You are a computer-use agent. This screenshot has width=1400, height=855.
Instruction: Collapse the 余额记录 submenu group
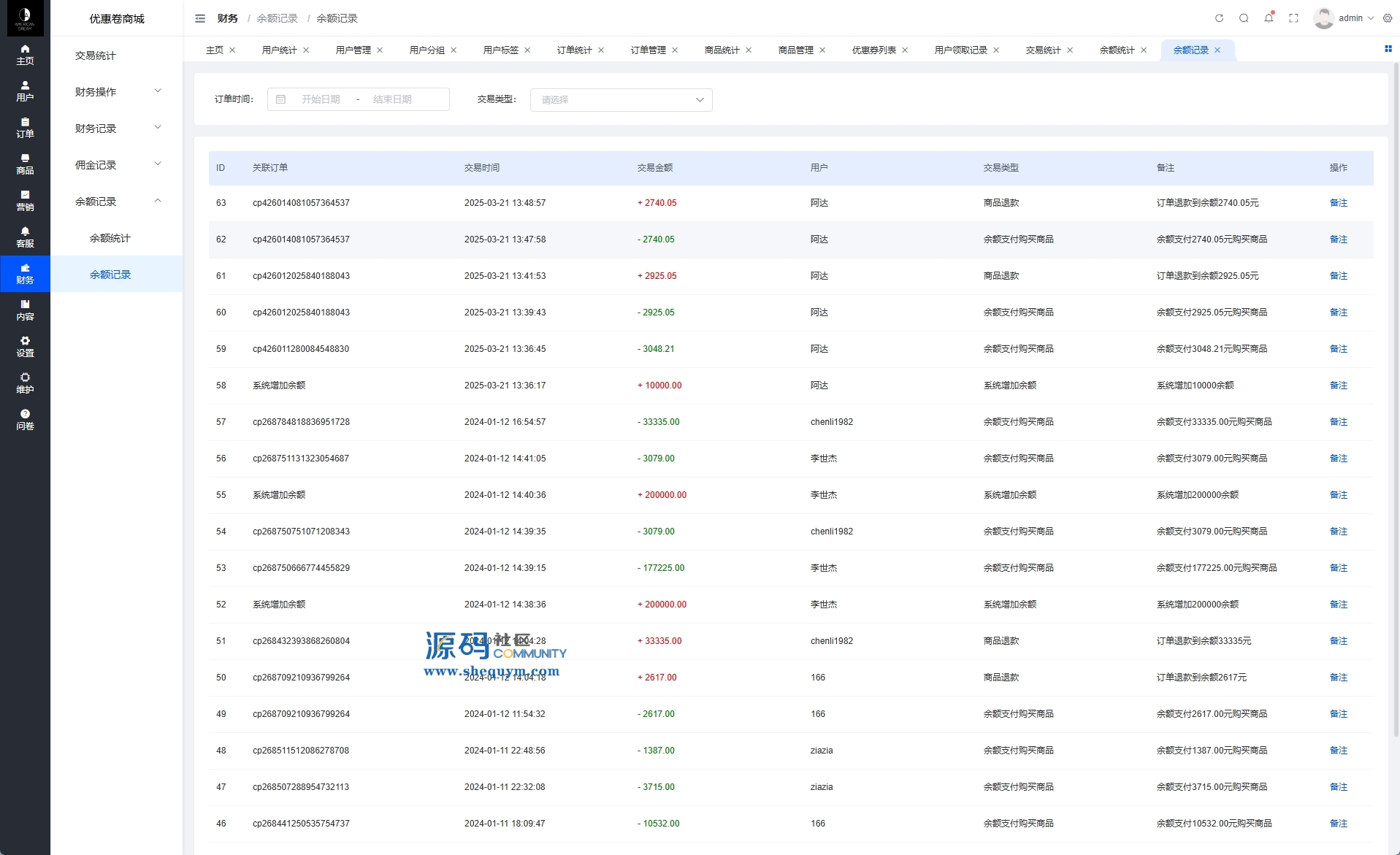pos(117,202)
